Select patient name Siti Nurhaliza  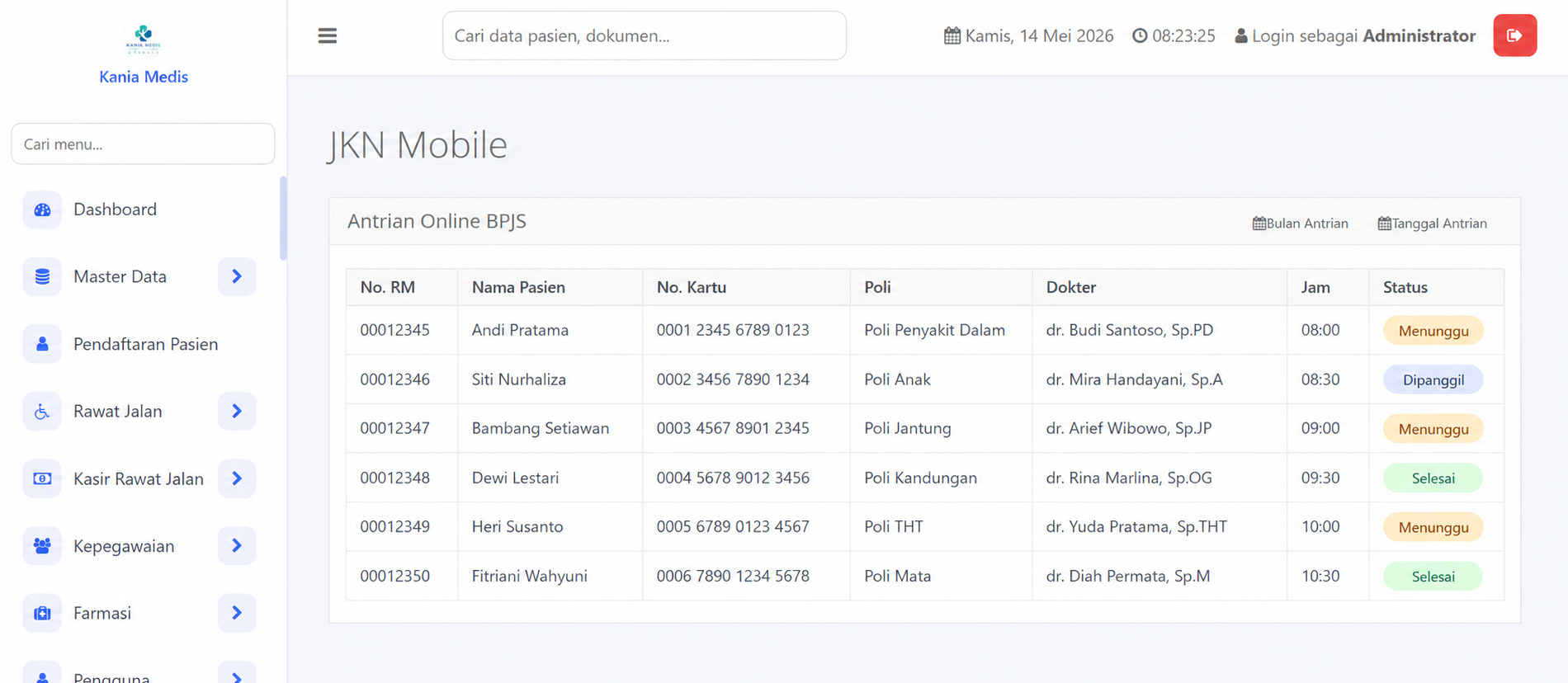tap(519, 379)
